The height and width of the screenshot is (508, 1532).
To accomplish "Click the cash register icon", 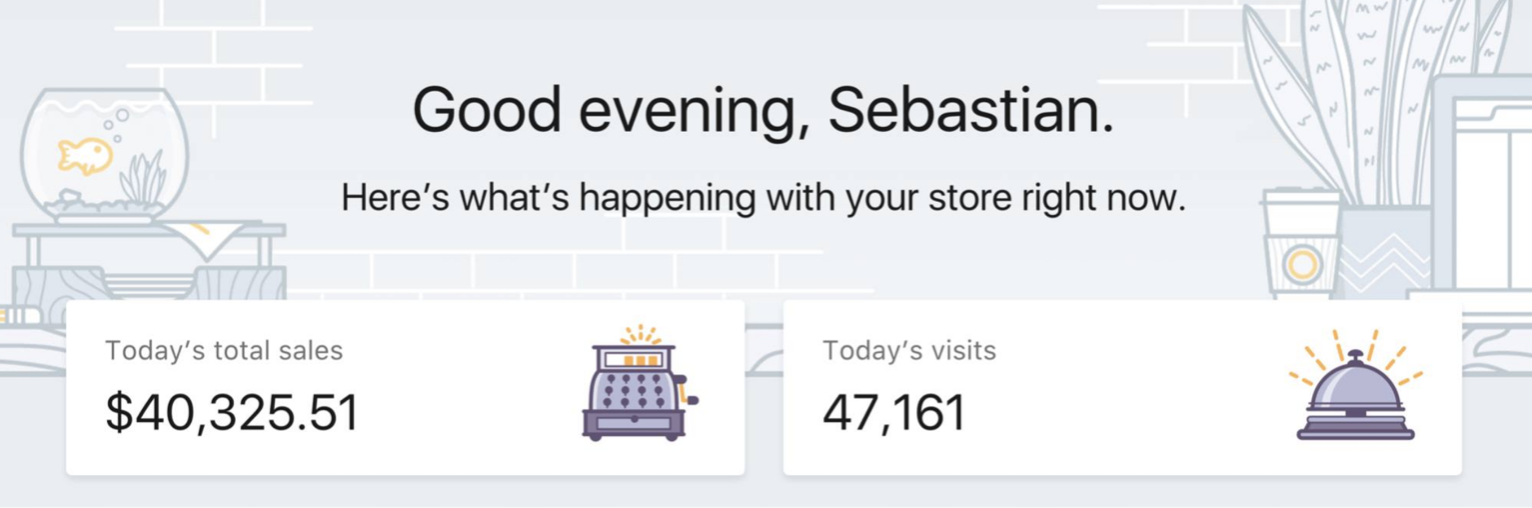I will pos(640,383).
